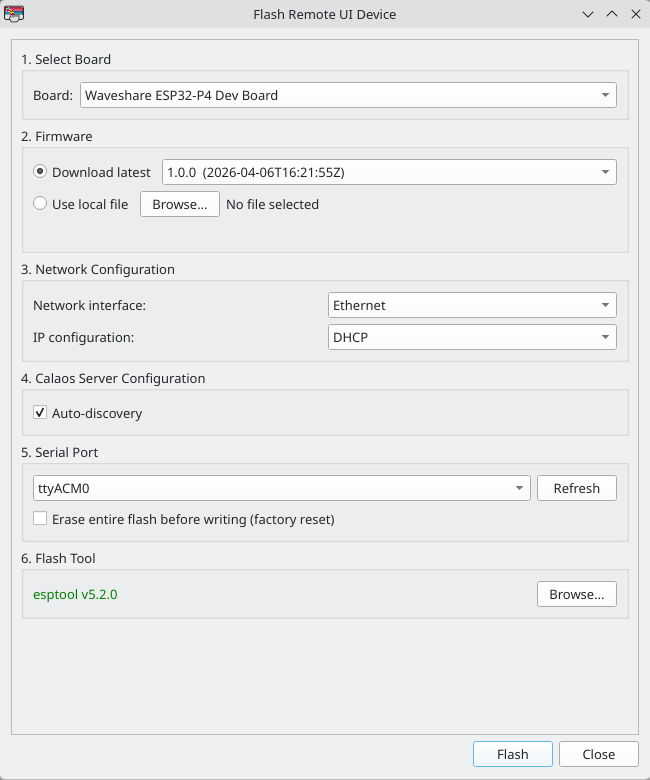Screen dimensions: 650x780
Task: Open the Network interface Ethernet dropdown
Action: coord(472,305)
